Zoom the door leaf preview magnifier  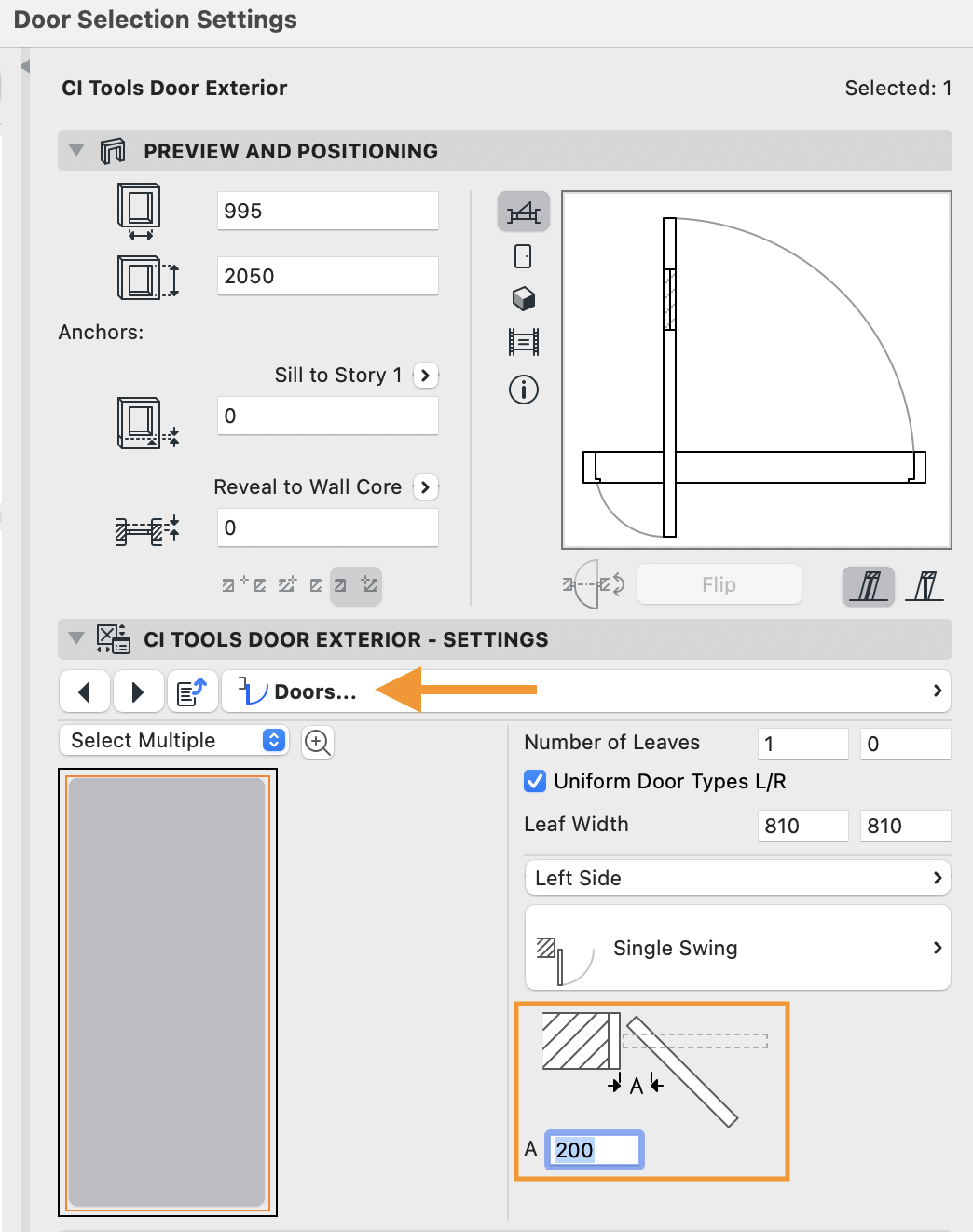point(318,742)
